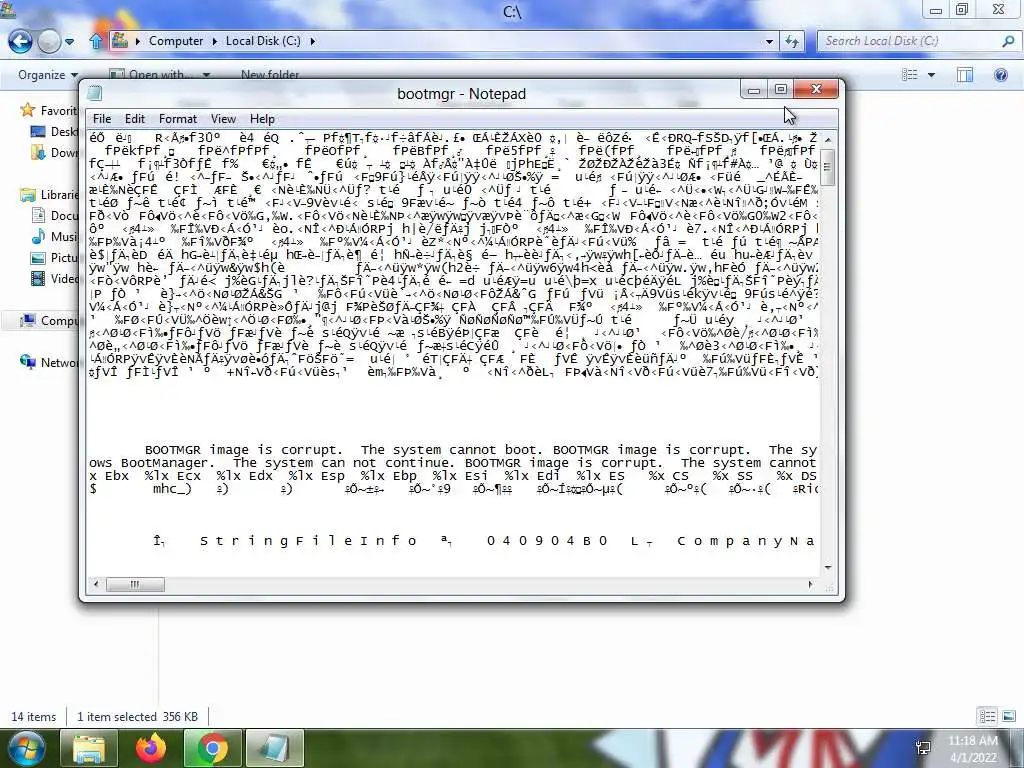Click the '14 items' status text
Screen dimensions: 1024x768
(x=33, y=716)
